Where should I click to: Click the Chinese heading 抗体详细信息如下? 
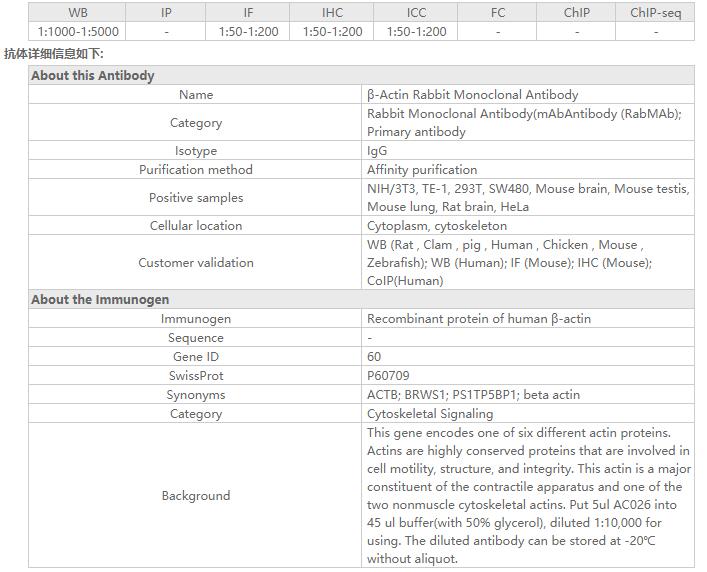pyautogui.click(x=53, y=54)
